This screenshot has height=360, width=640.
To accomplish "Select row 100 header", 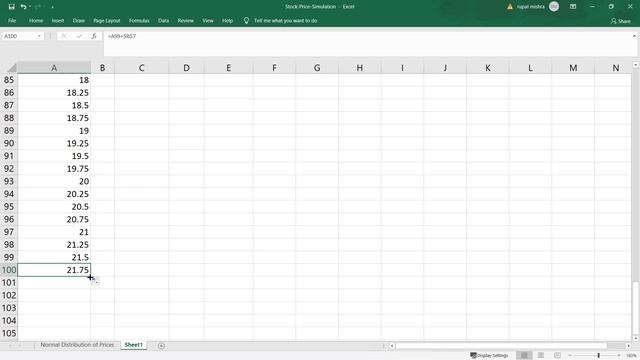I will click(9, 270).
